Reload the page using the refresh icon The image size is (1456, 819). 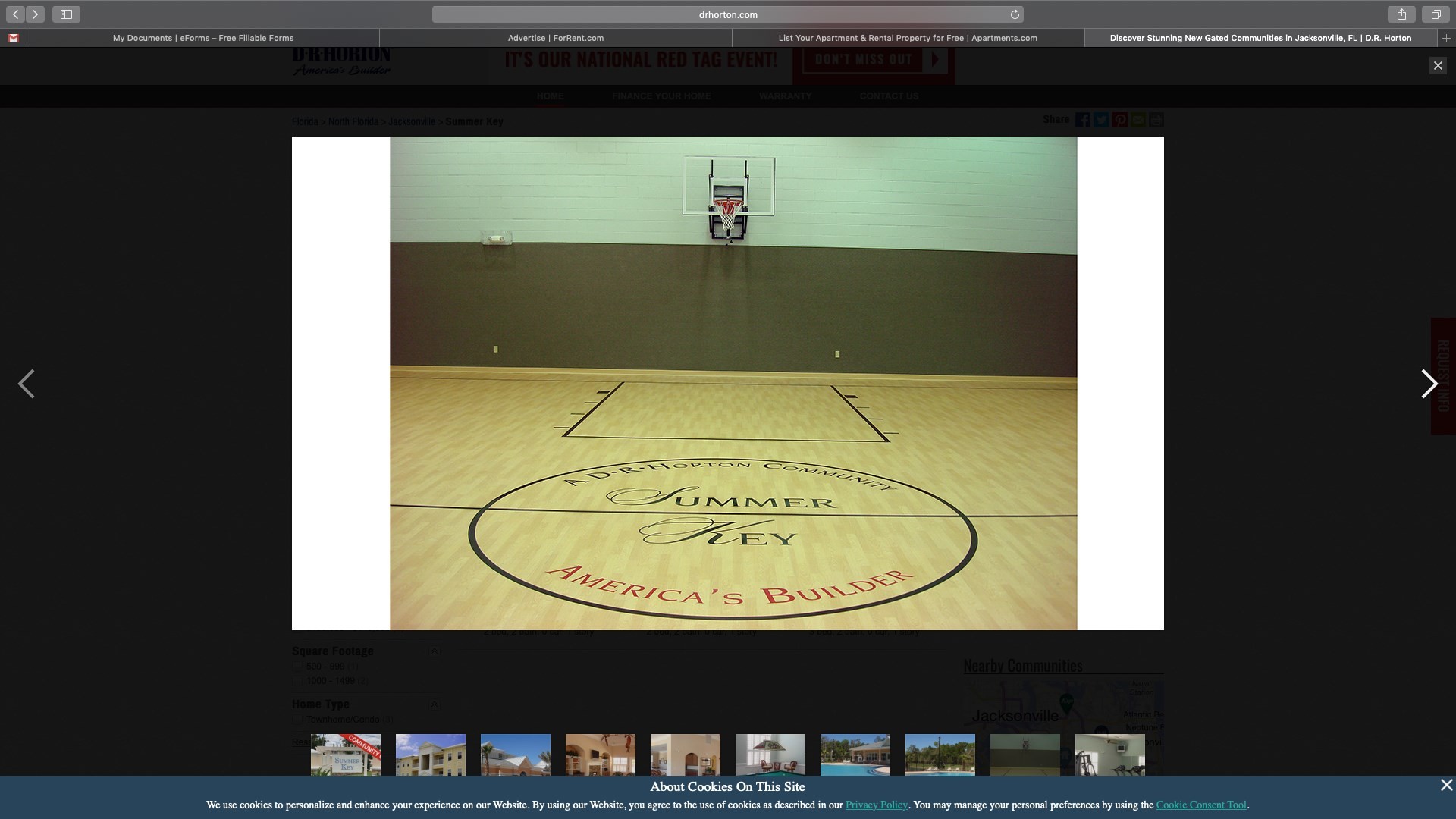(x=1015, y=14)
